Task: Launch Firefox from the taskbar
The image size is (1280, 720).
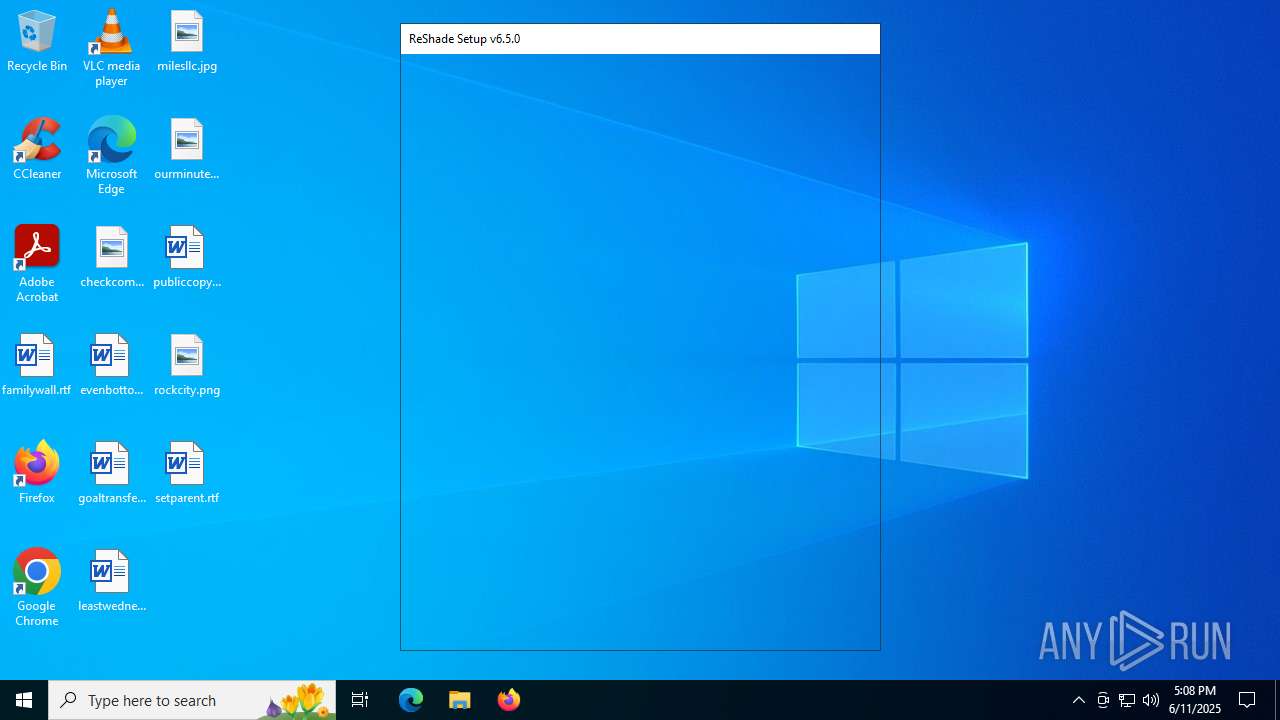Action: coord(509,700)
